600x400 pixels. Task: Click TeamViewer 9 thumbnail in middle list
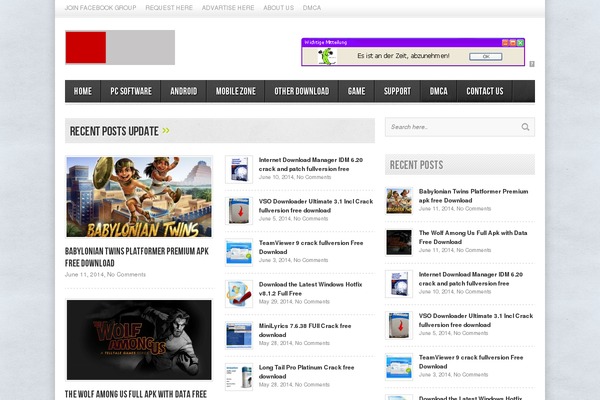pyautogui.click(x=239, y=252)
